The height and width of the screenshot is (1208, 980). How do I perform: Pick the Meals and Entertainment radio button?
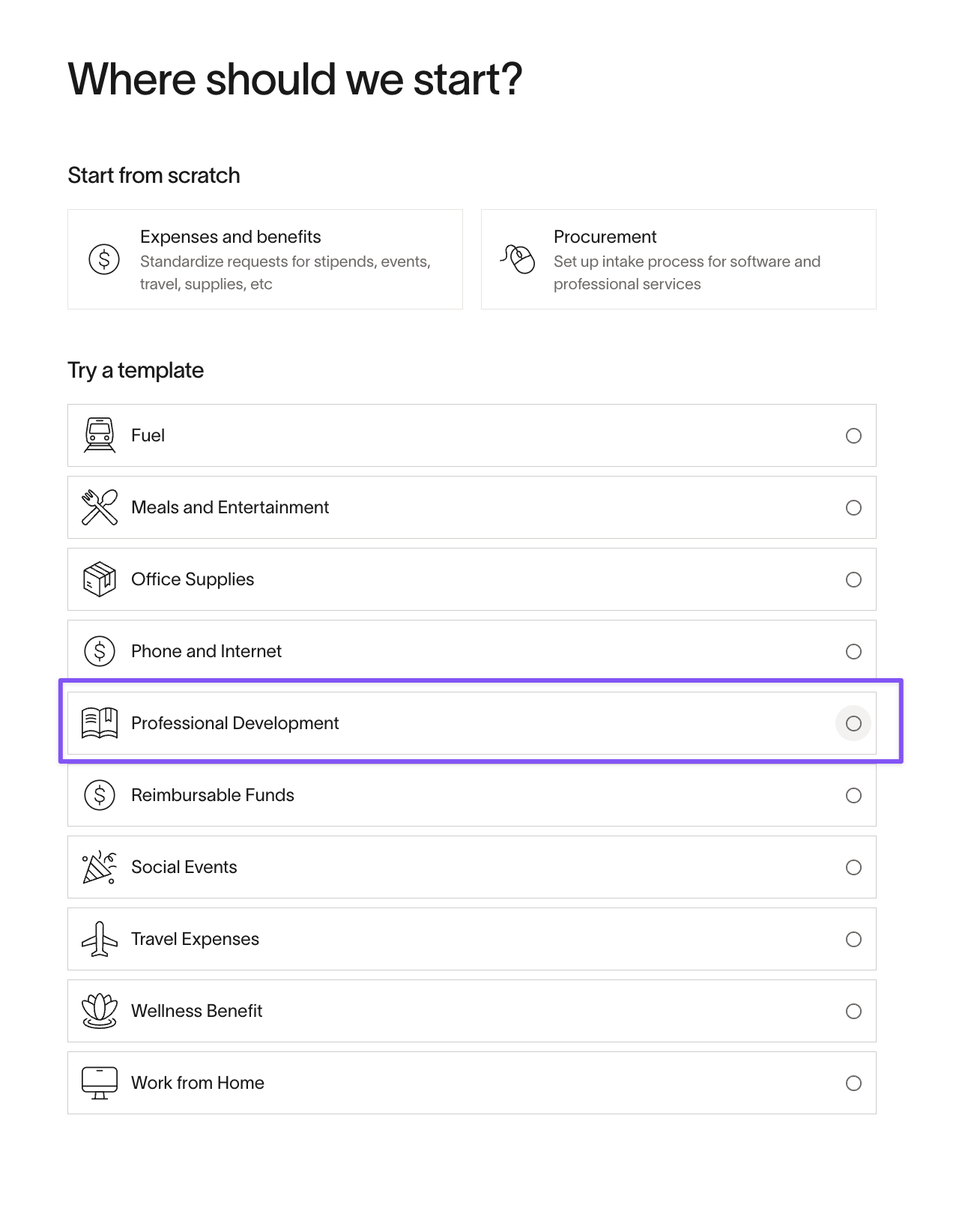(x=853, y=507)
